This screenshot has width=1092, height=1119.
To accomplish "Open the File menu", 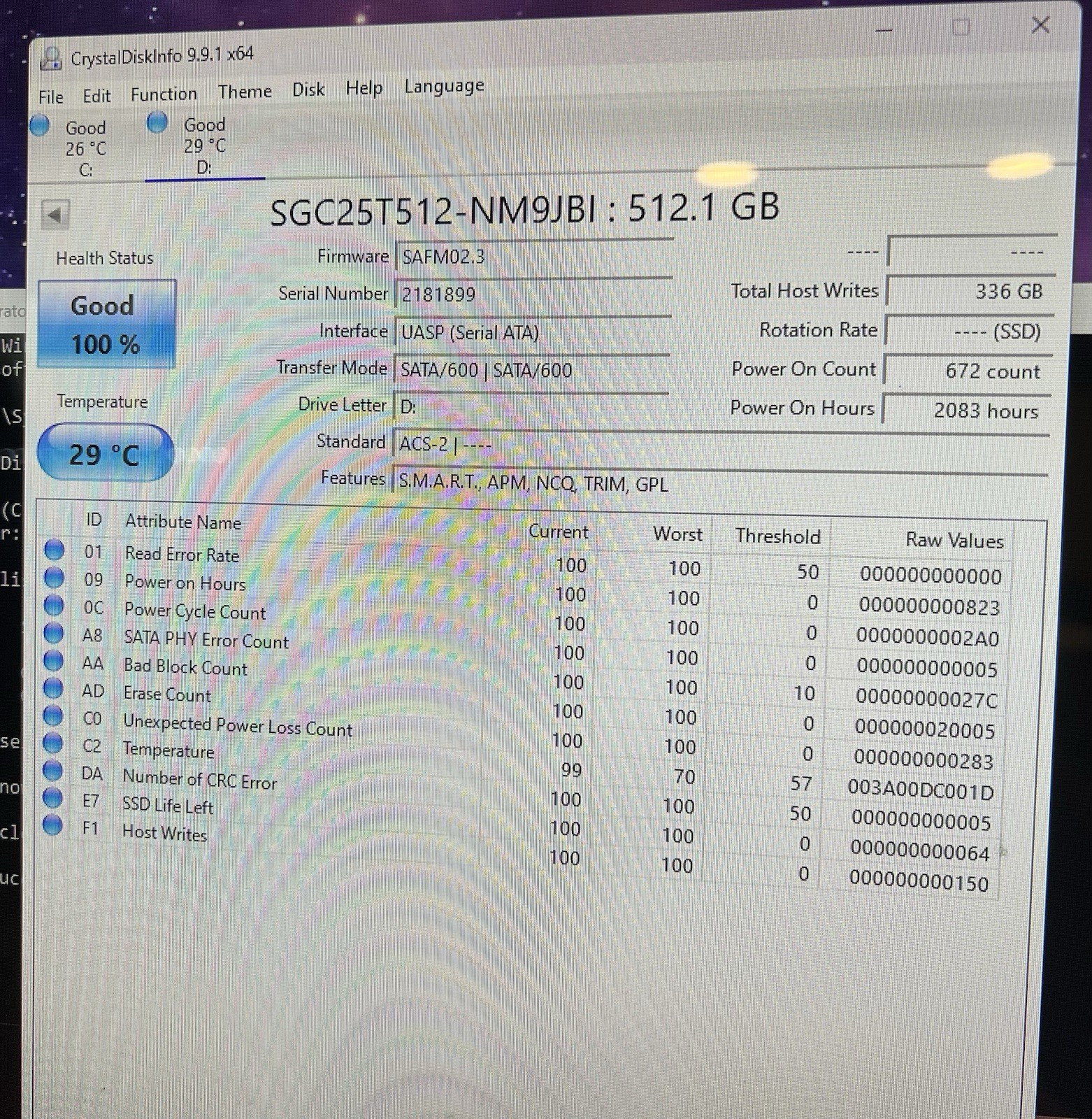I will (51, 97).
